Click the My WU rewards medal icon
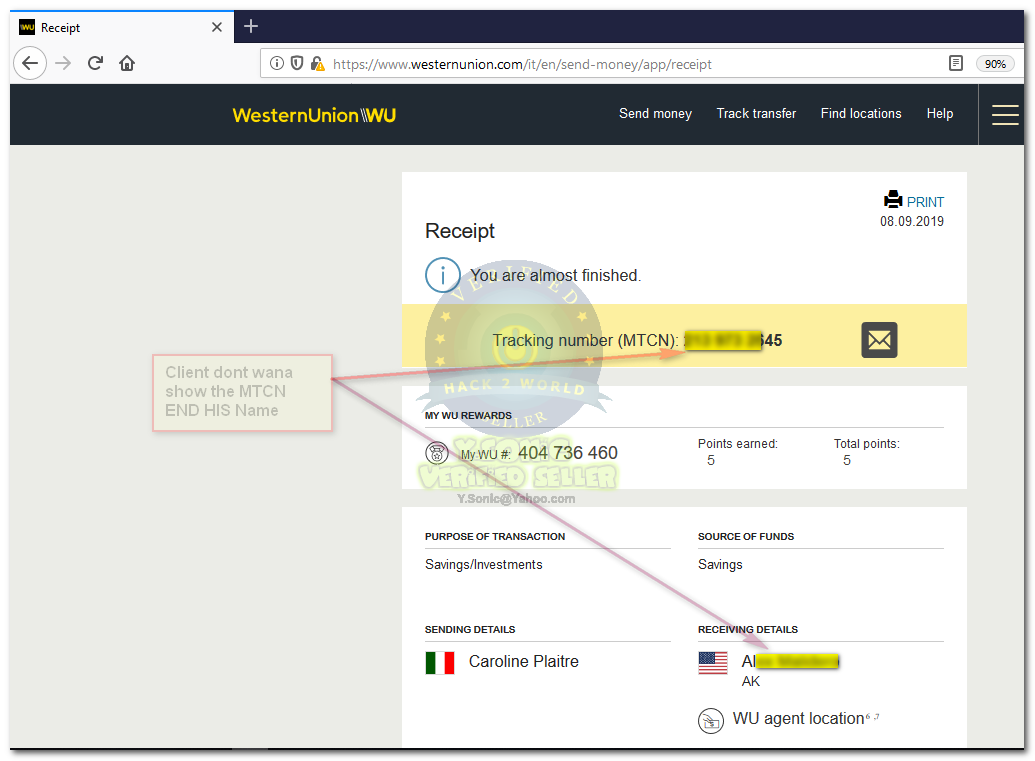 pos(436,453)
